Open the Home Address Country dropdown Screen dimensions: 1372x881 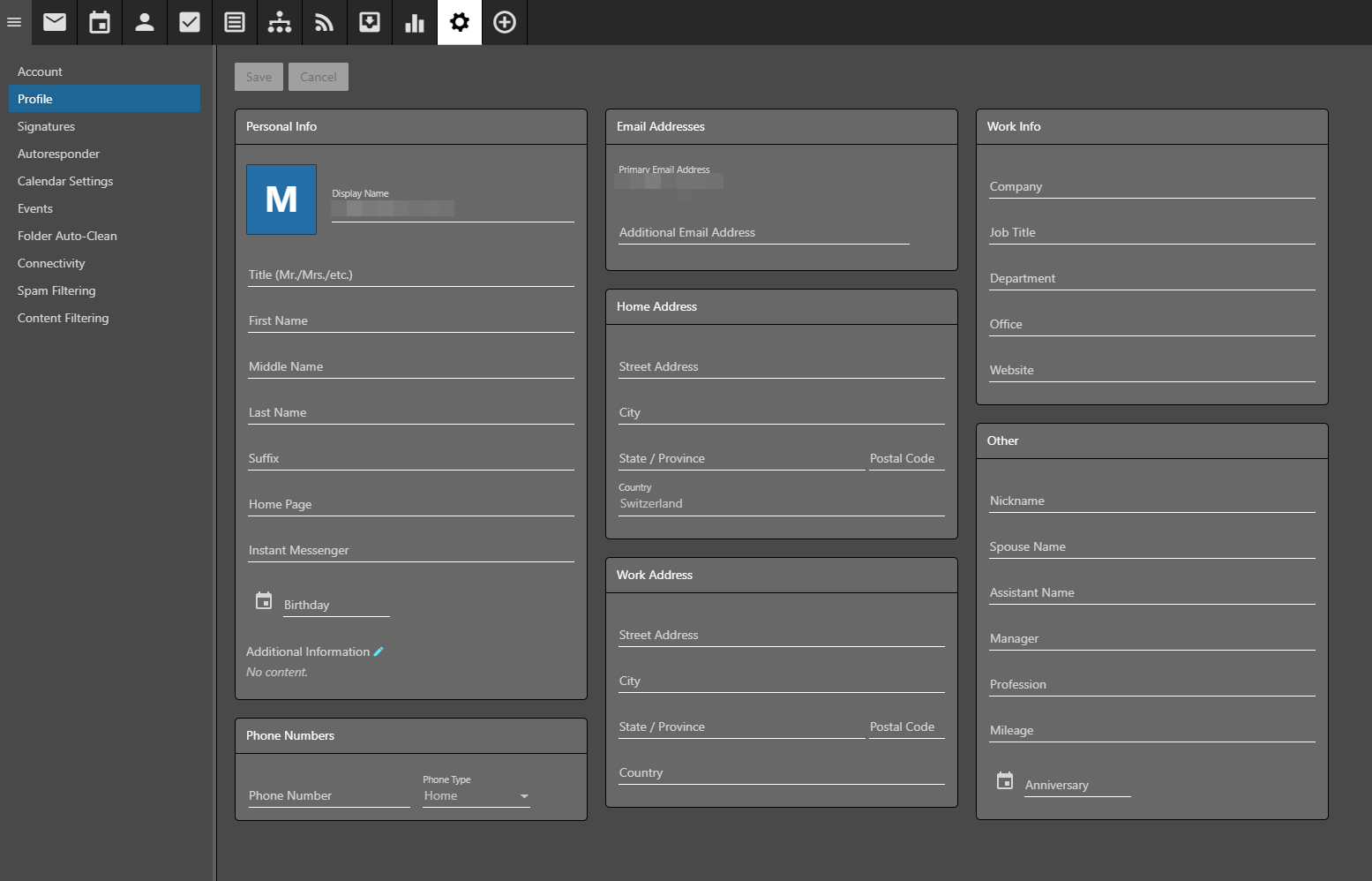781,503
